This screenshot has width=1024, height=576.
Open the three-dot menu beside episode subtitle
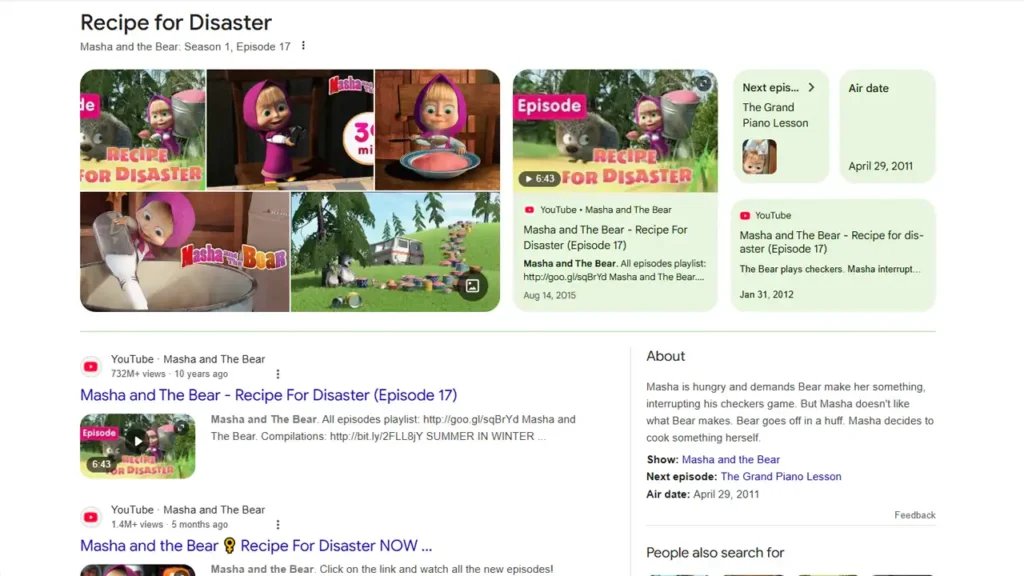pos(303,46)
